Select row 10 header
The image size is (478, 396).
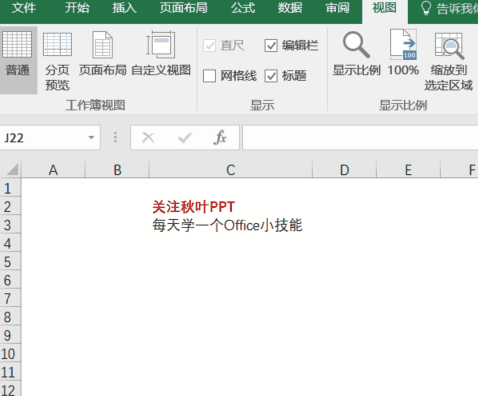point(10,354)
